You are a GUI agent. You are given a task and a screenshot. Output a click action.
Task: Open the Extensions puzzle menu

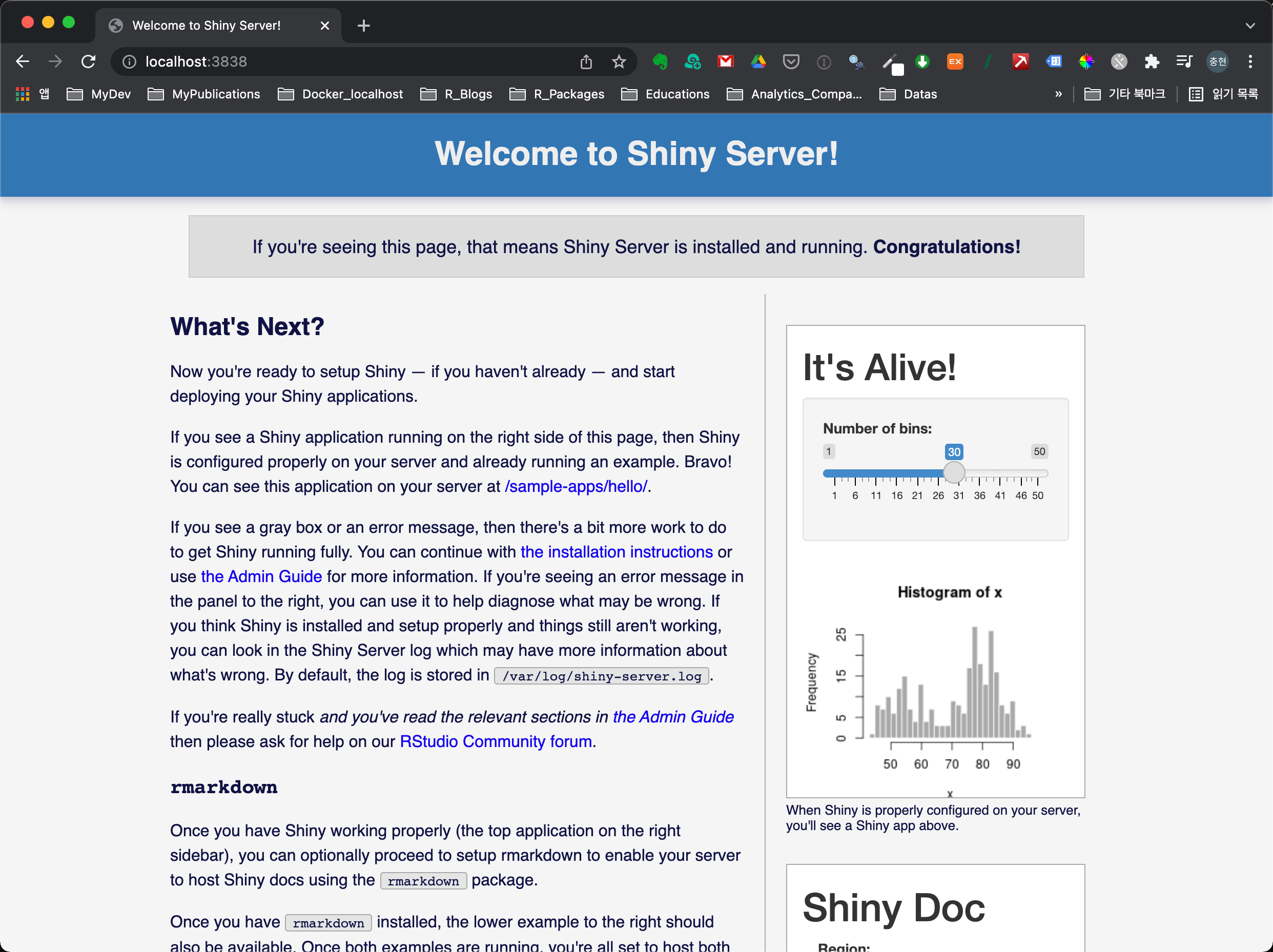1152,61
